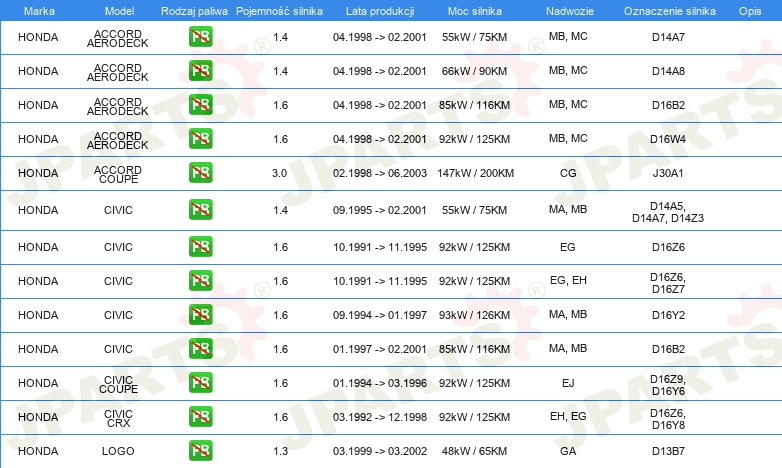The height and width of the screenshot is (468, 782).
Task: Select the Lata produkcji column header
Action: 380,11
